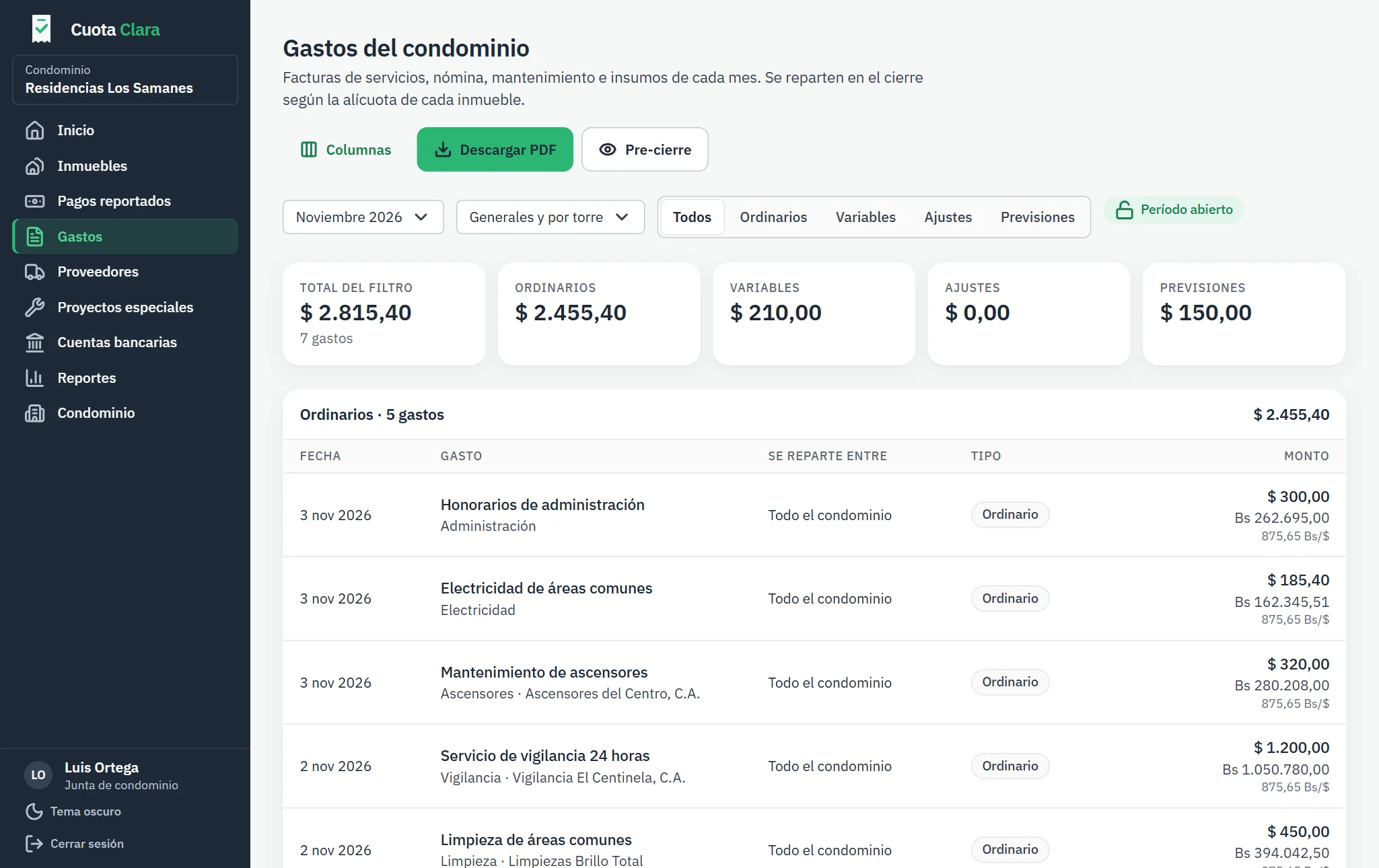Viewport: 1379px width, 868px height.
Task: Click the Variables $ 210,00 summary card
Action: (814, 314)
